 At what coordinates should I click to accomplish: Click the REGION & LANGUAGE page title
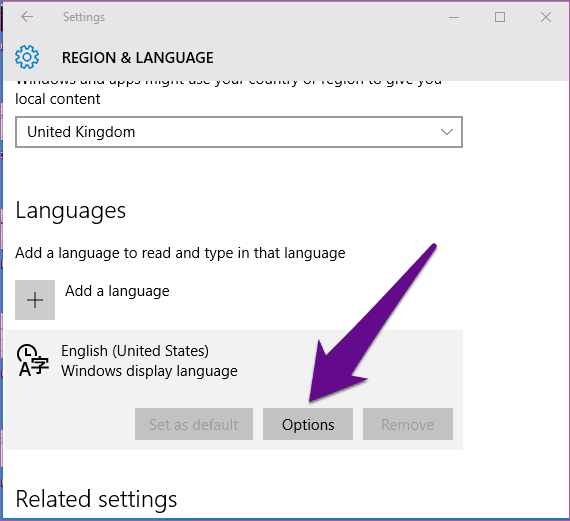coord(137,57)
